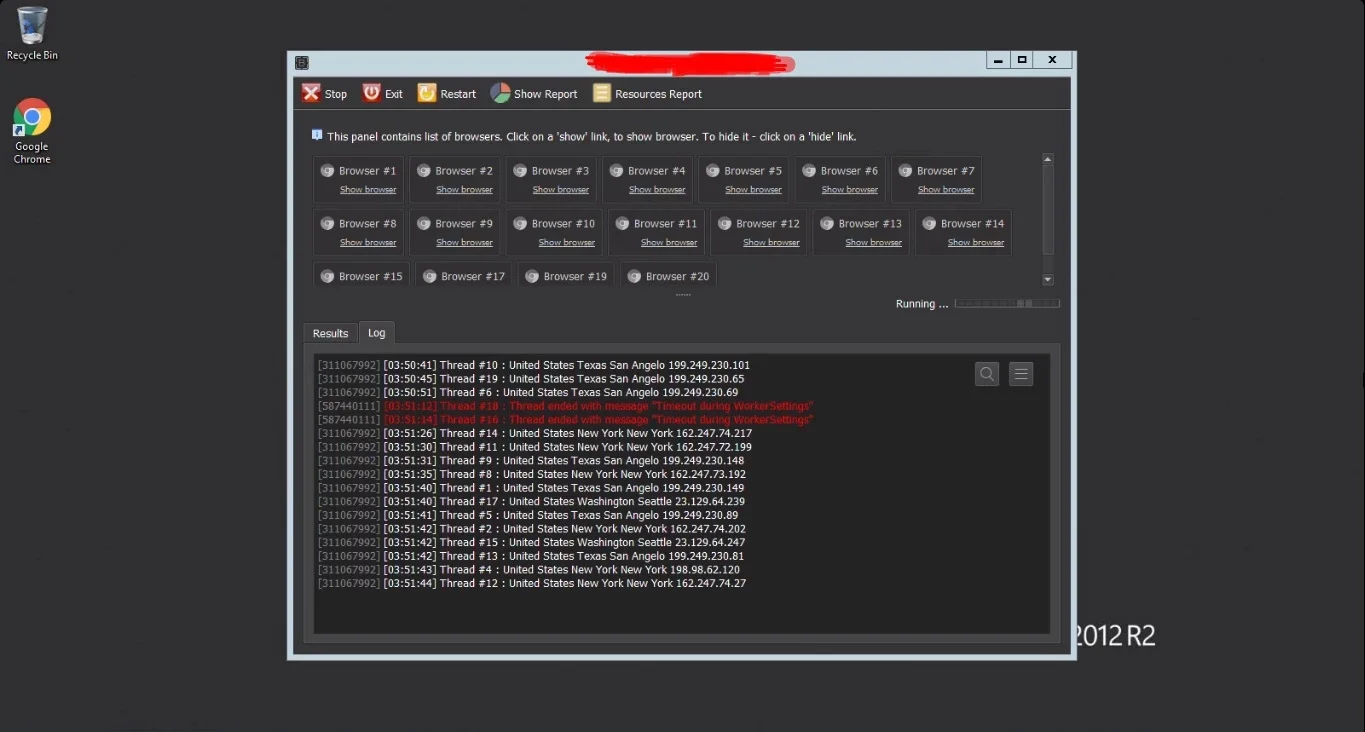Click the browser list vertical scrollbar thumb

click(x=1048, y=208)
